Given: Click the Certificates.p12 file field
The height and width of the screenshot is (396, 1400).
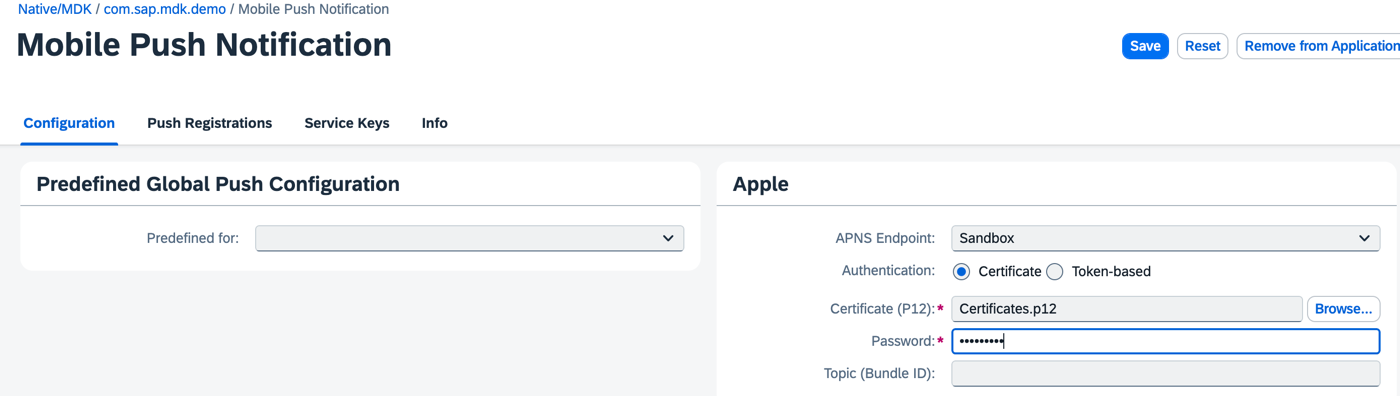Looking at the screenshot, I should 1127,309.
